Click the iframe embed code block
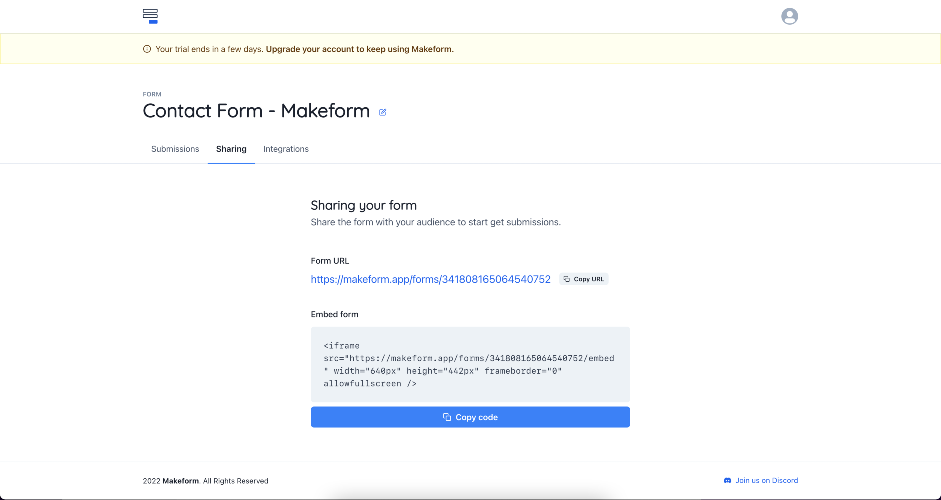941x500 pixels. [470, 364]
